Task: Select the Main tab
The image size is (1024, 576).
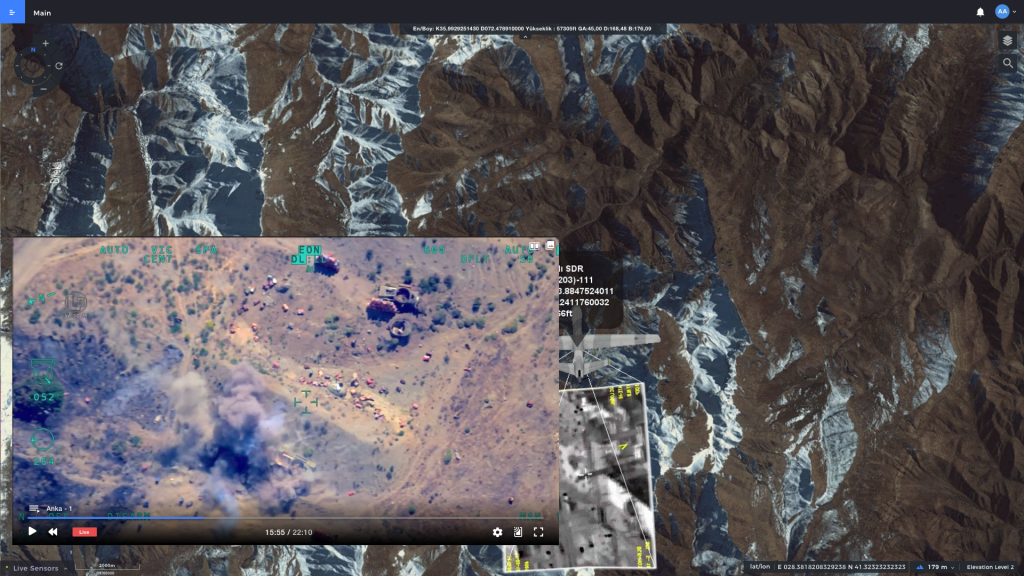Action: (x=41, y=13)
